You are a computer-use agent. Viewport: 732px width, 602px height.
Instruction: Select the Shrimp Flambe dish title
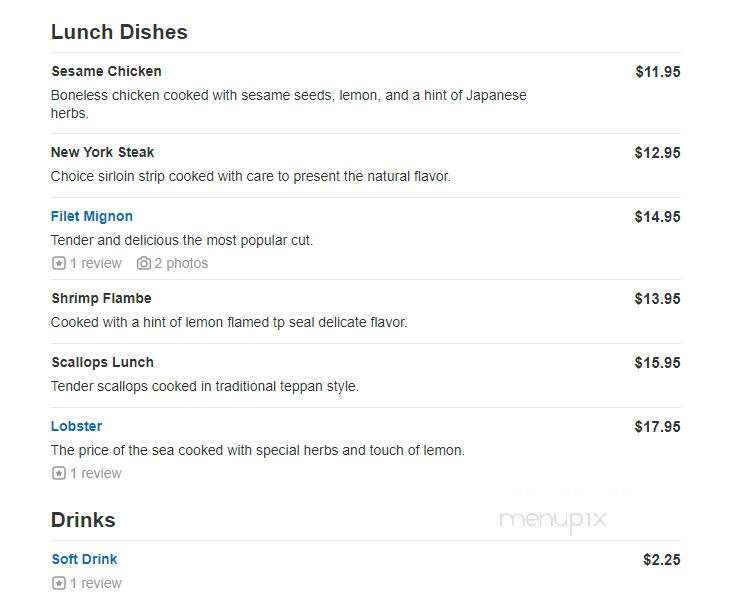coord(101,298)
